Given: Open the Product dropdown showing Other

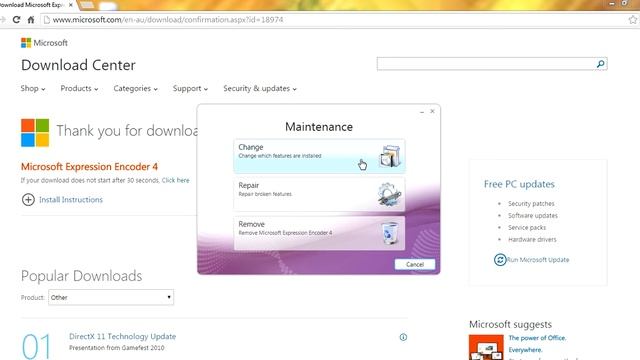Looking at the screenshot, I should tap(111, 297).
